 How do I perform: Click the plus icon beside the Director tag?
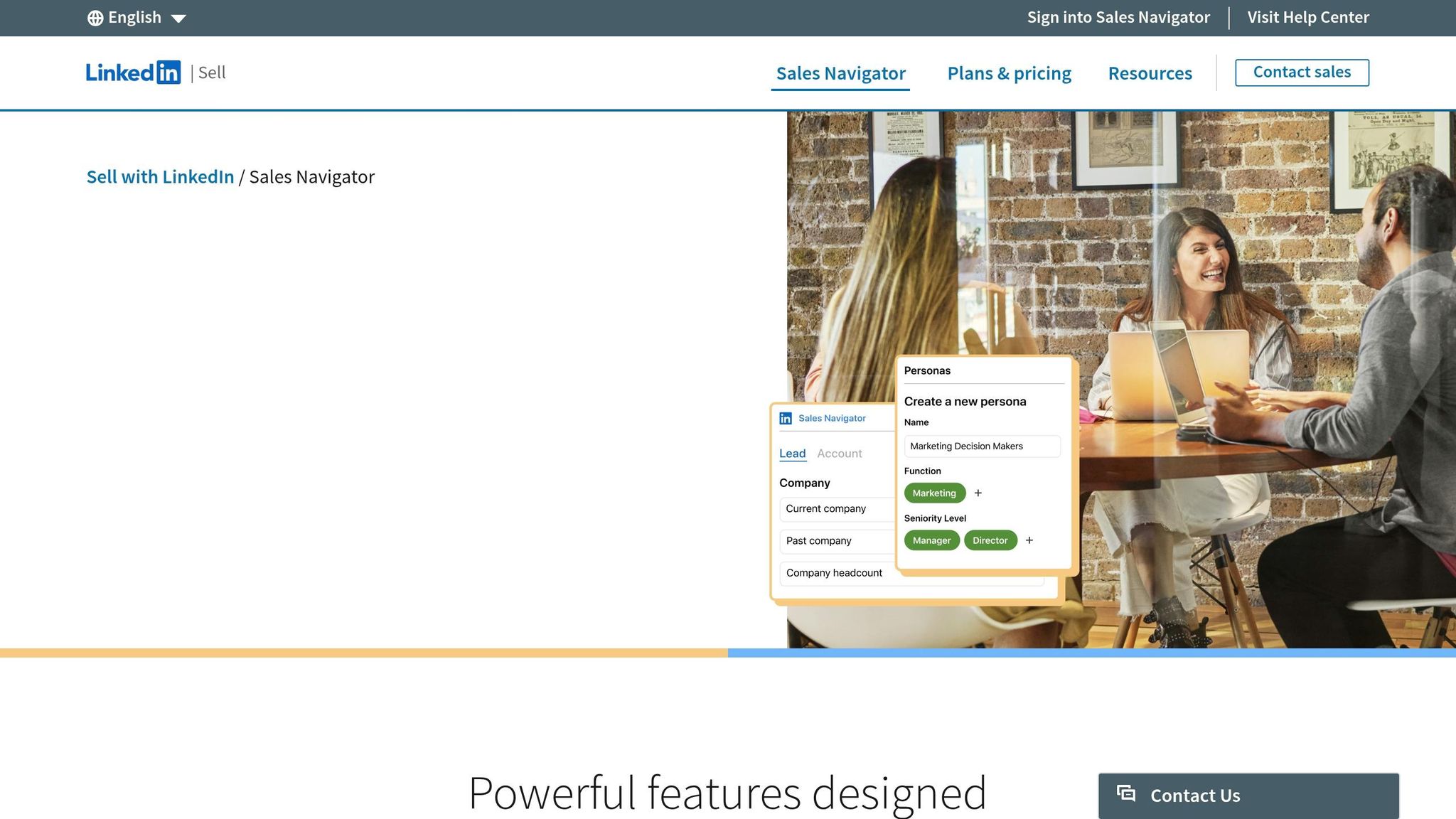pyautogui.click(x=1029, y=540)
